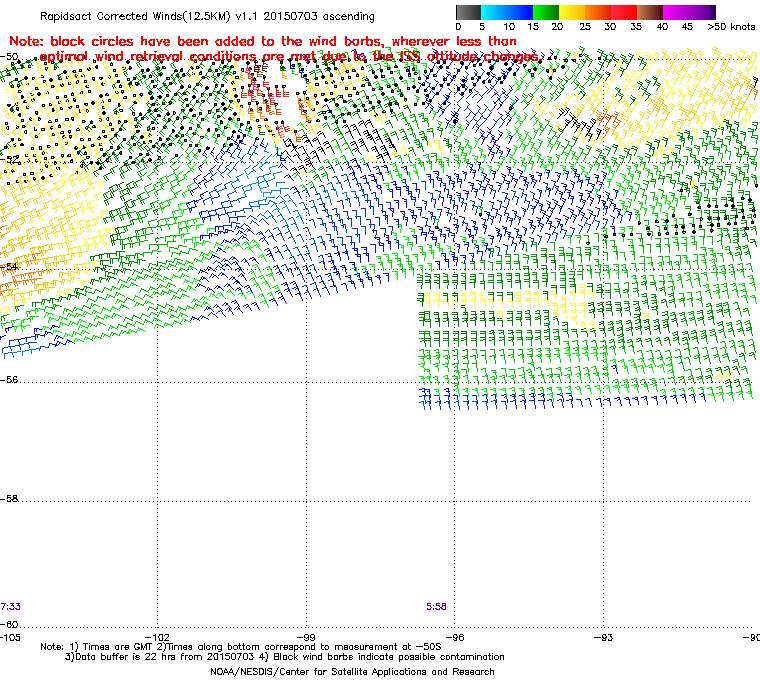Click the legend tick label '40'
Image resolution: width=760 pixels, height=688 pixels.
662,27
